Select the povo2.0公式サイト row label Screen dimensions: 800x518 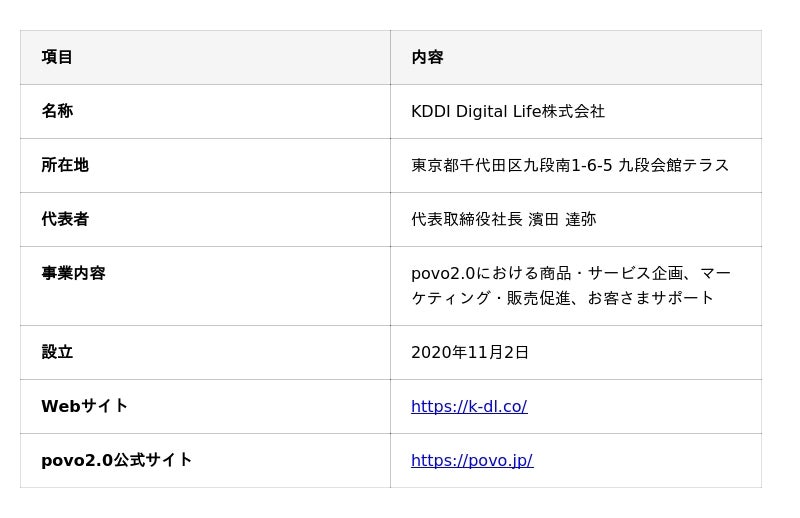[x=116, y=460]
